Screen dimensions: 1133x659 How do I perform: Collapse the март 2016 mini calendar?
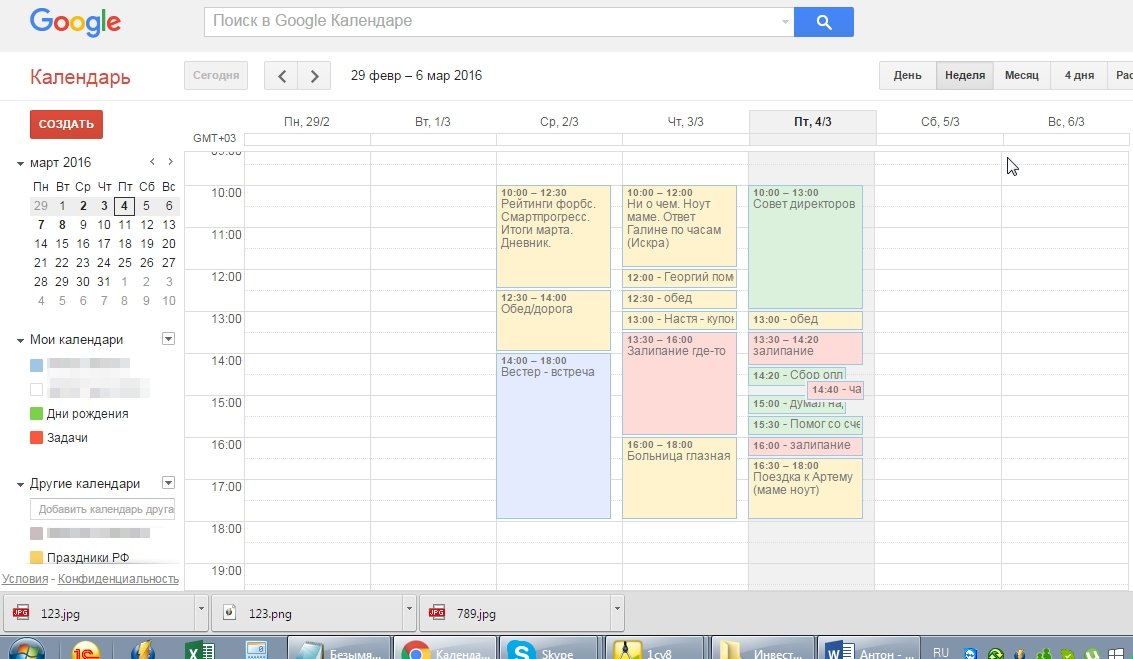click(20, 163)
